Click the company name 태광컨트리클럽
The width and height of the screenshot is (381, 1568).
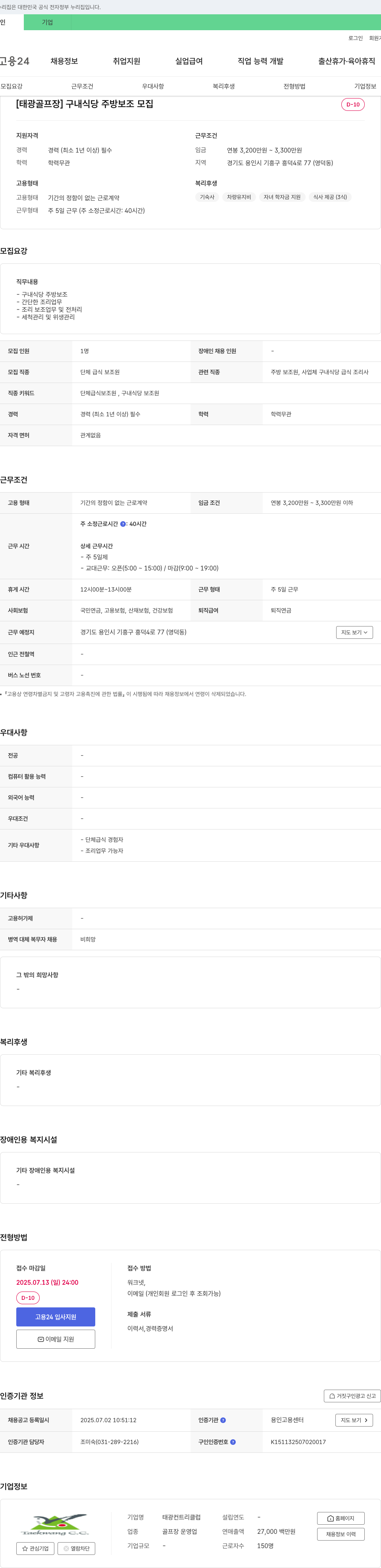[181, 1518]
